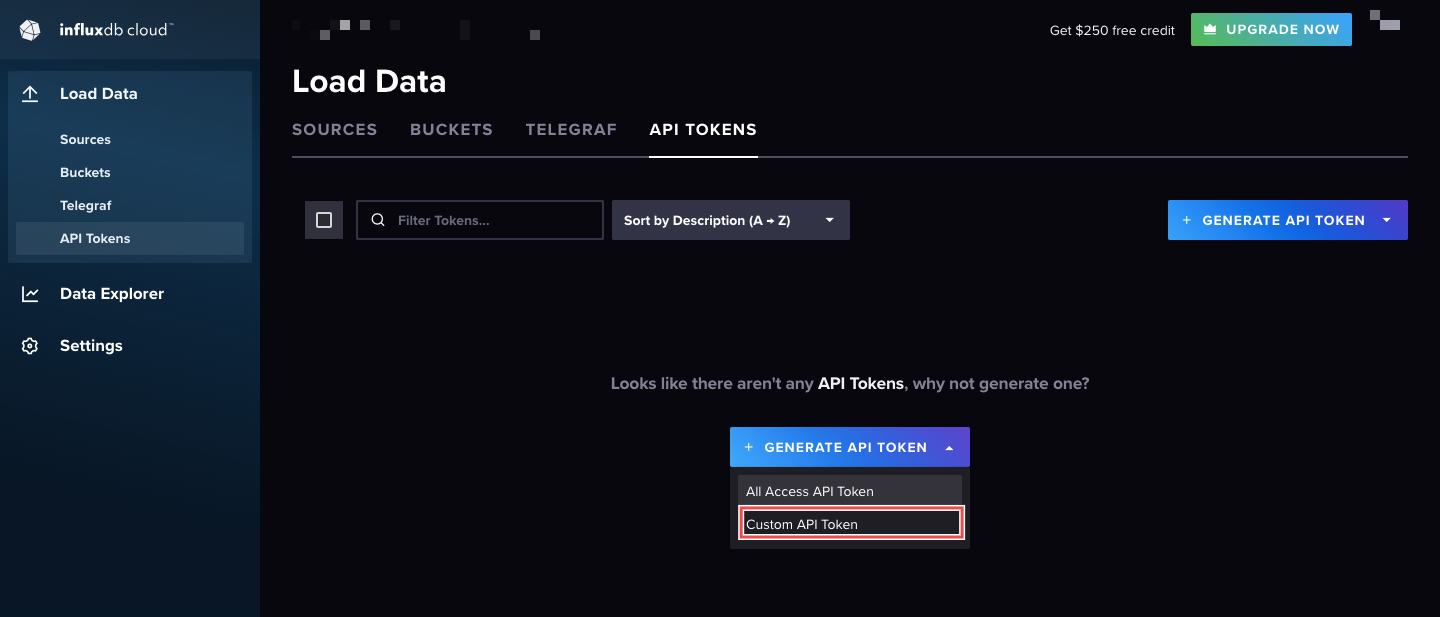Expand the top Generate API Token dropdown arrow

tap(1388, 219)
